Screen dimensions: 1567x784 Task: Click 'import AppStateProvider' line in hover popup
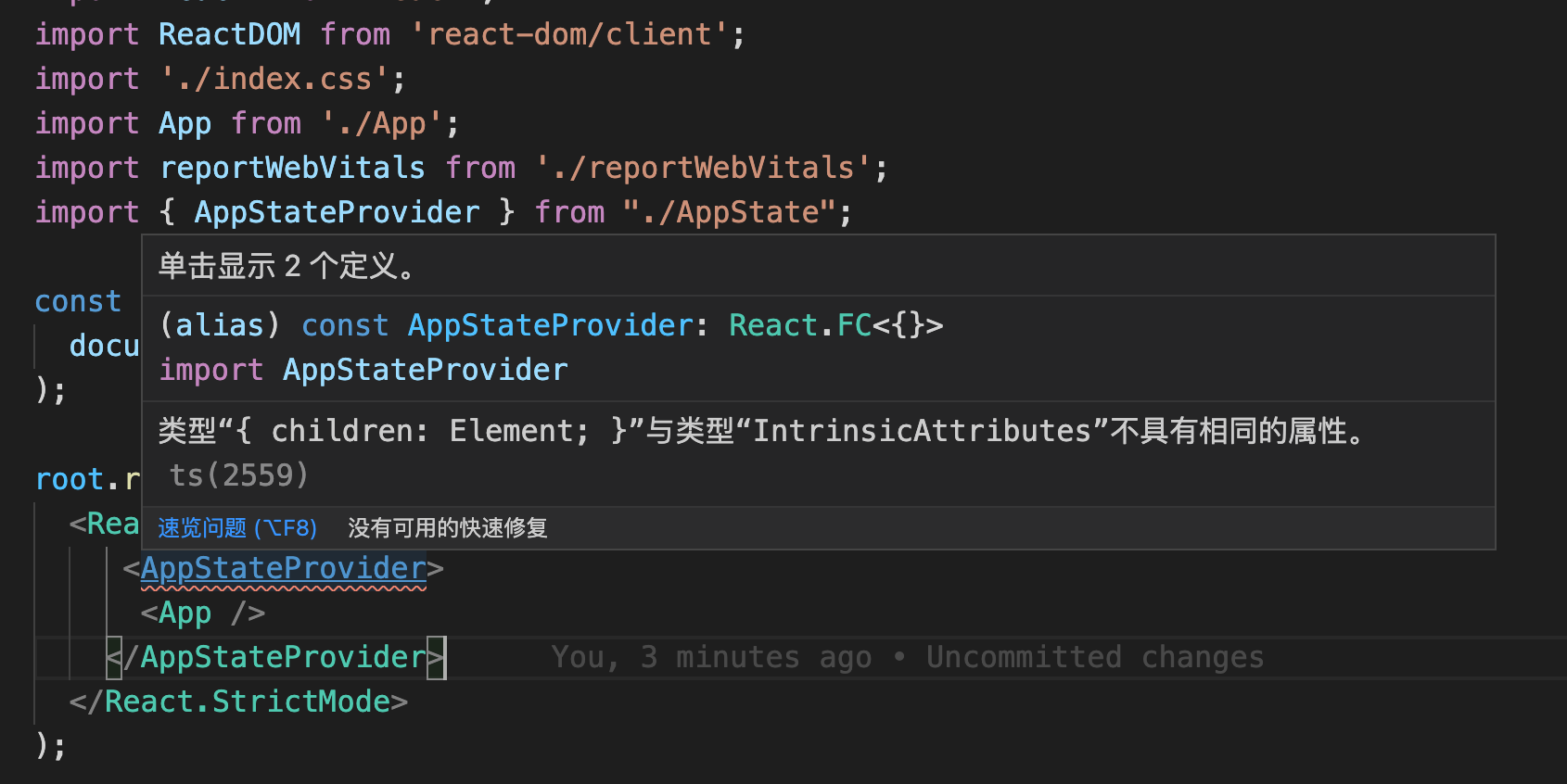coord(363,370)
